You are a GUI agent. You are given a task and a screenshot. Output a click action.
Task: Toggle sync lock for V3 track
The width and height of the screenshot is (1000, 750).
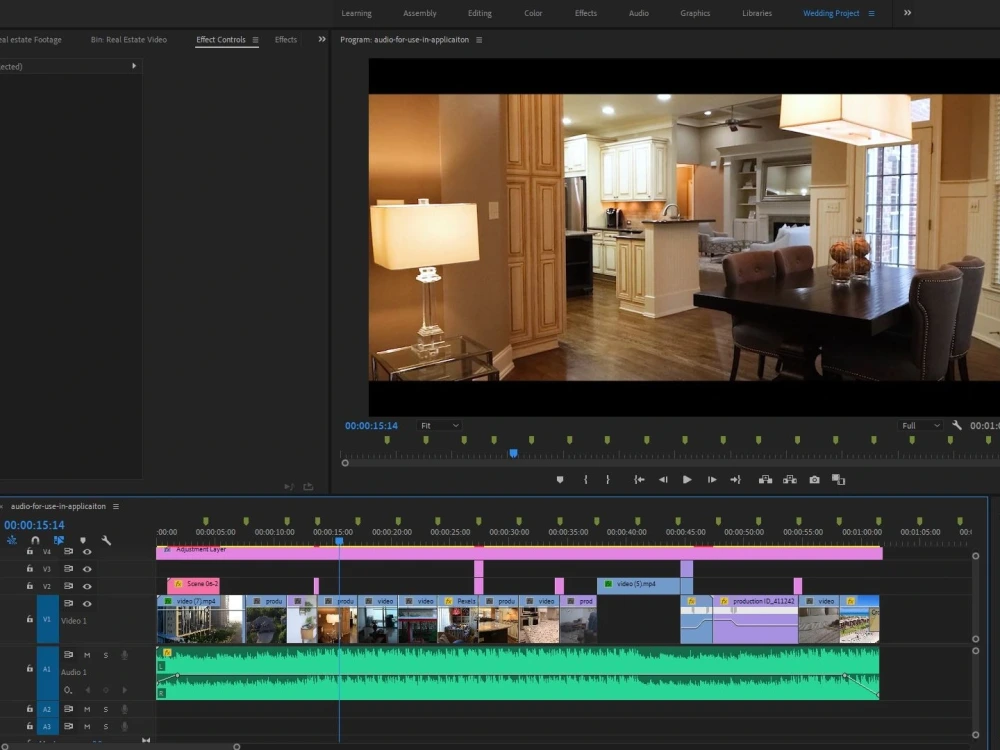pyautogui.click(x=68, y=568)
